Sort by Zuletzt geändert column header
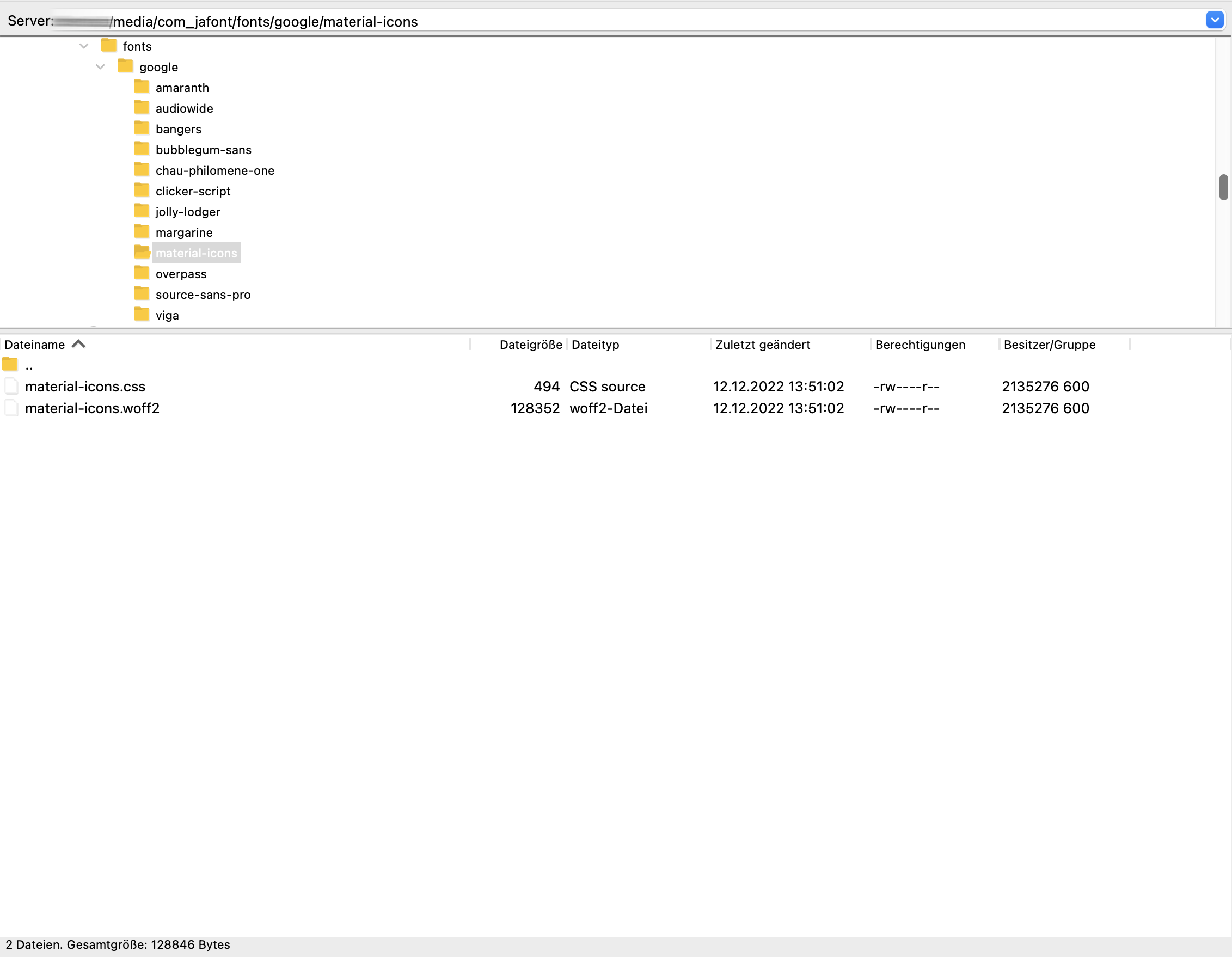This screenshot has width=1232, height=957. pyautogui.click(x=762, y=345)
